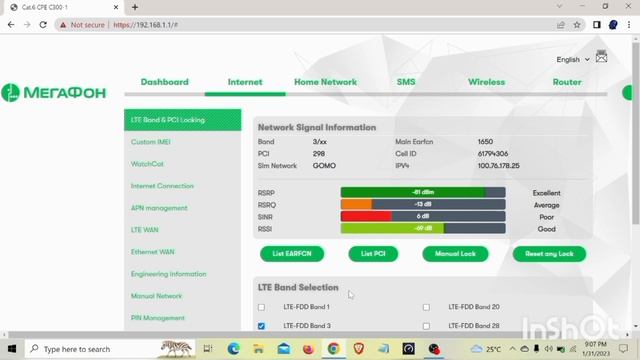Click the MegaFon logo

(53, 93)
